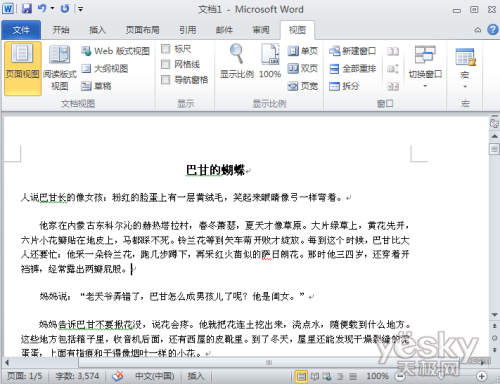Image resolution: width=500 pixels, height=384 pixels.
Task: Click Save icon in Quick Access Toolbar
Action: [x=27, y=8]
